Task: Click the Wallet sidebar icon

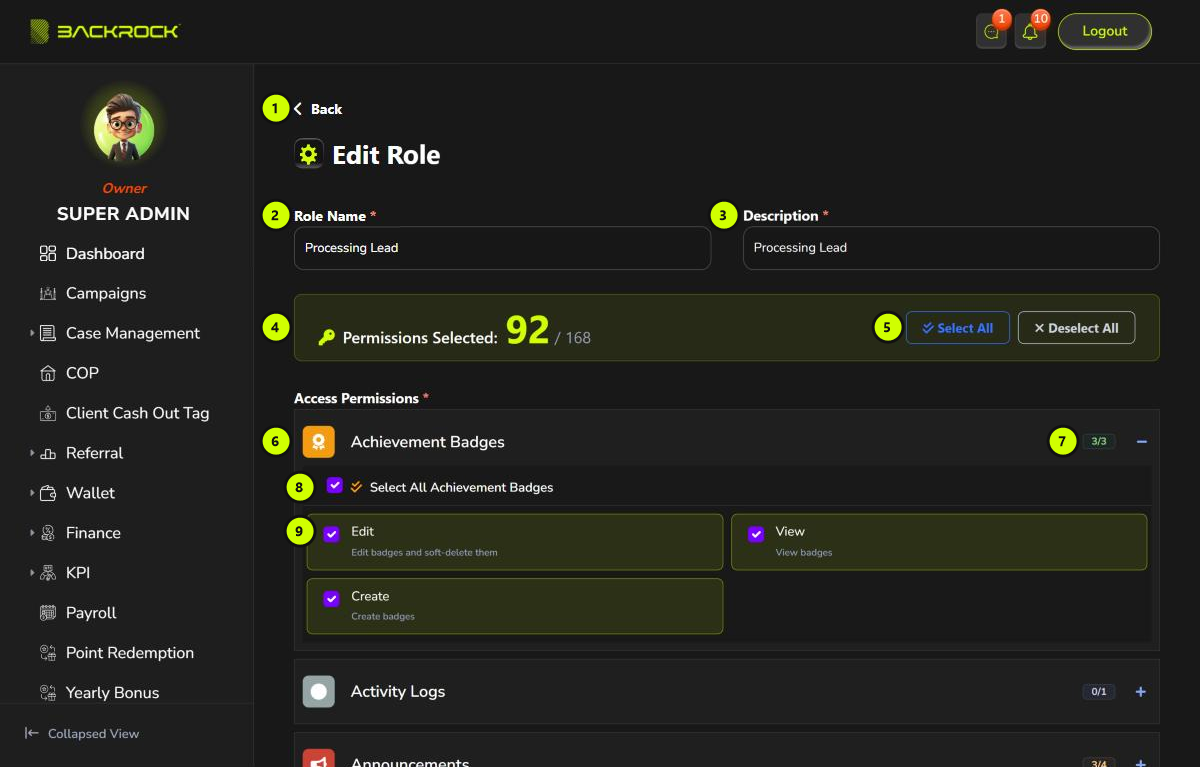Action: (48, 493)
